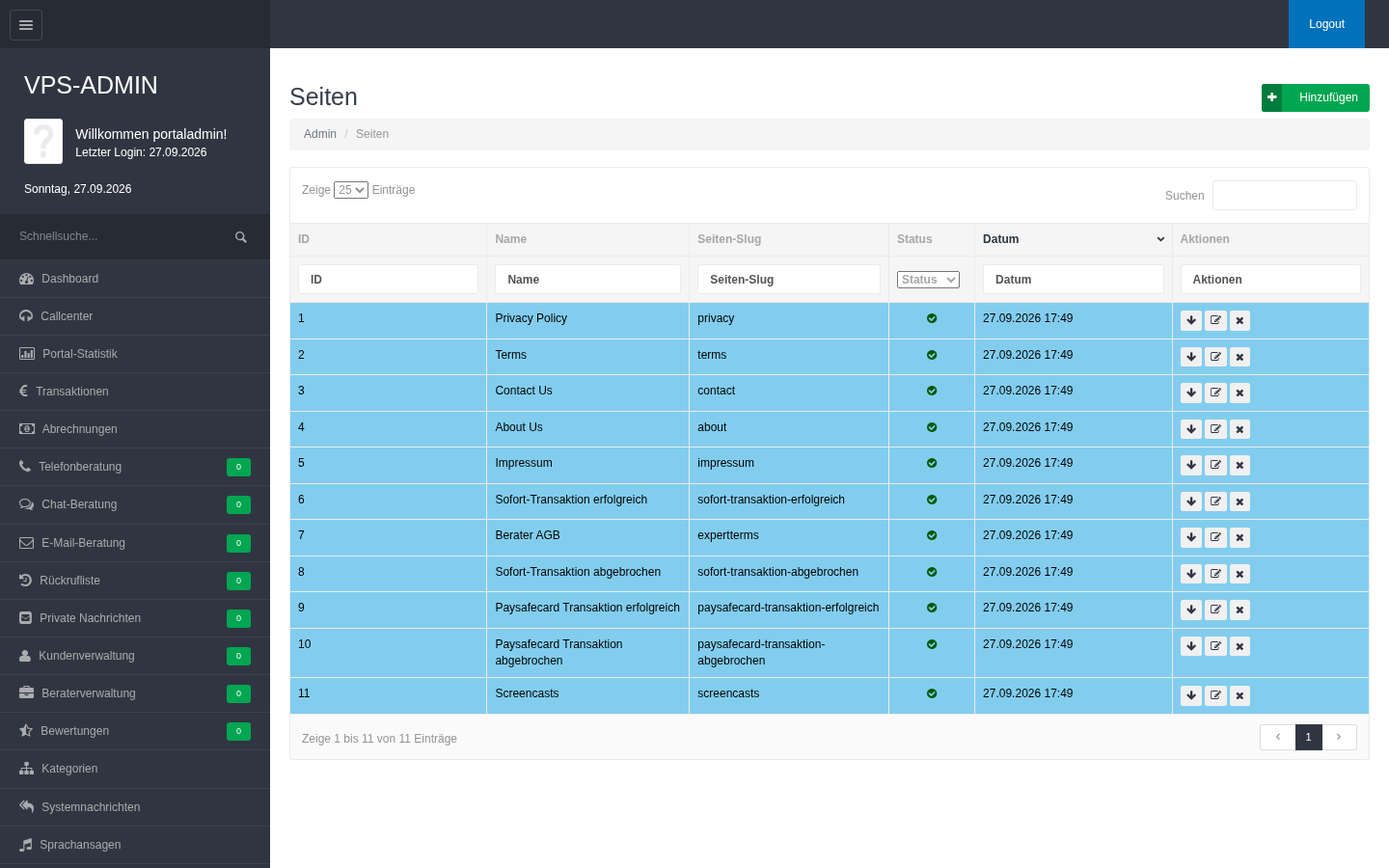1389x868 pixels.
Task: Open the Status filter dropdown
Action: (928, 280)
